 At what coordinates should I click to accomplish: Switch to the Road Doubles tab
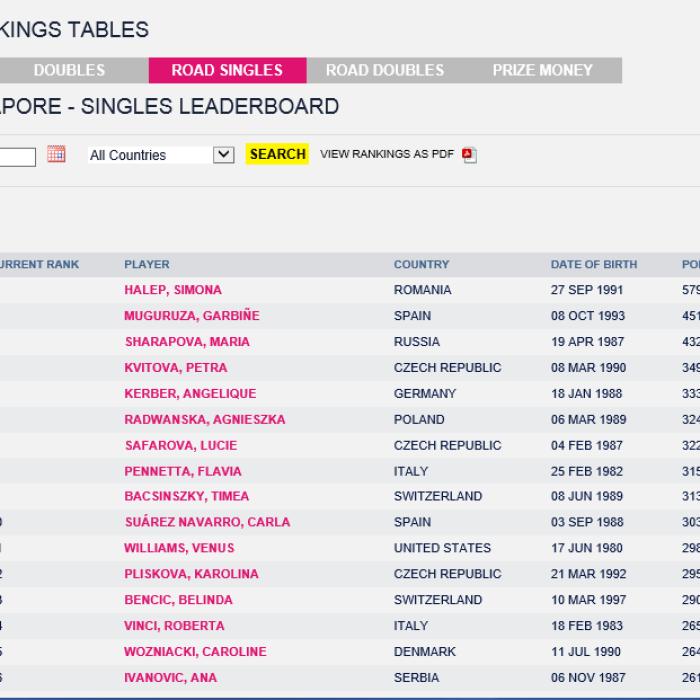[x=385, y=70]
